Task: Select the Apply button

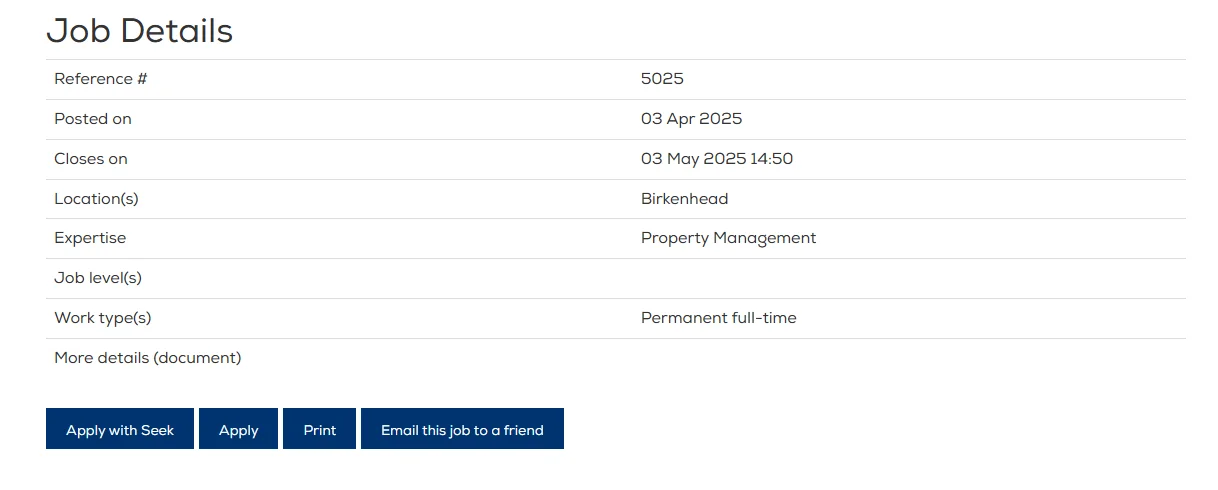Action: 238,429
